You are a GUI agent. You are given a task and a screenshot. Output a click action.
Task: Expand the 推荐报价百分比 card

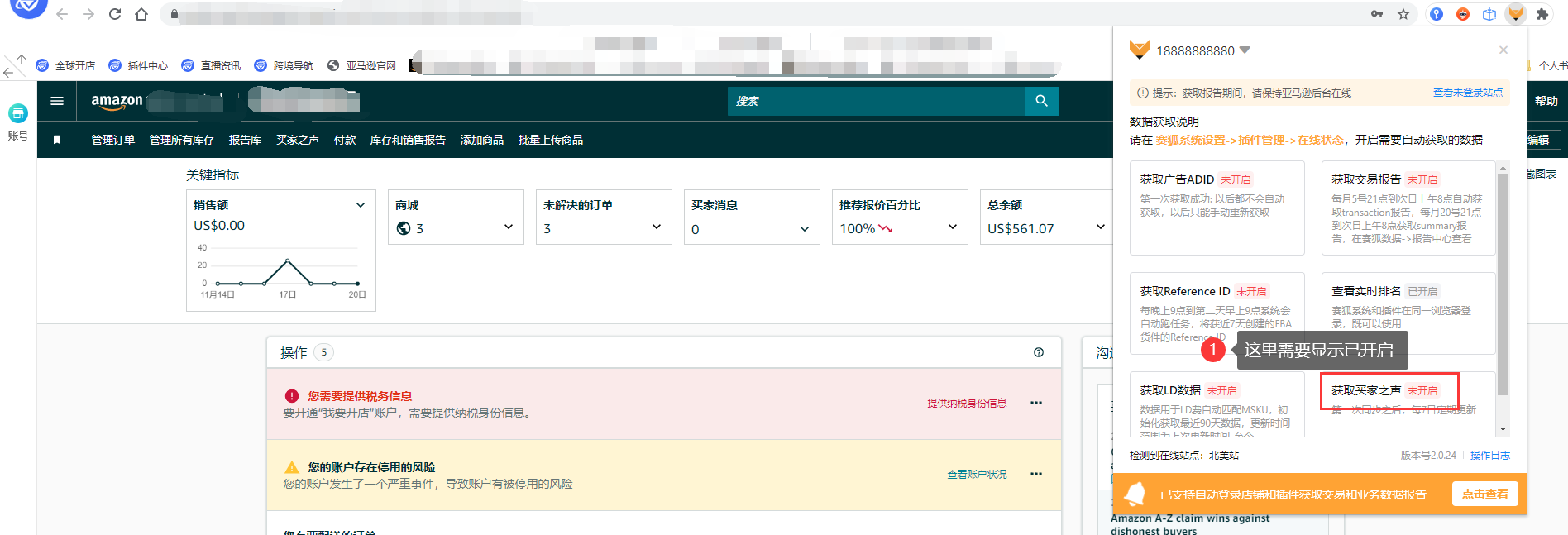coord(953,227)
